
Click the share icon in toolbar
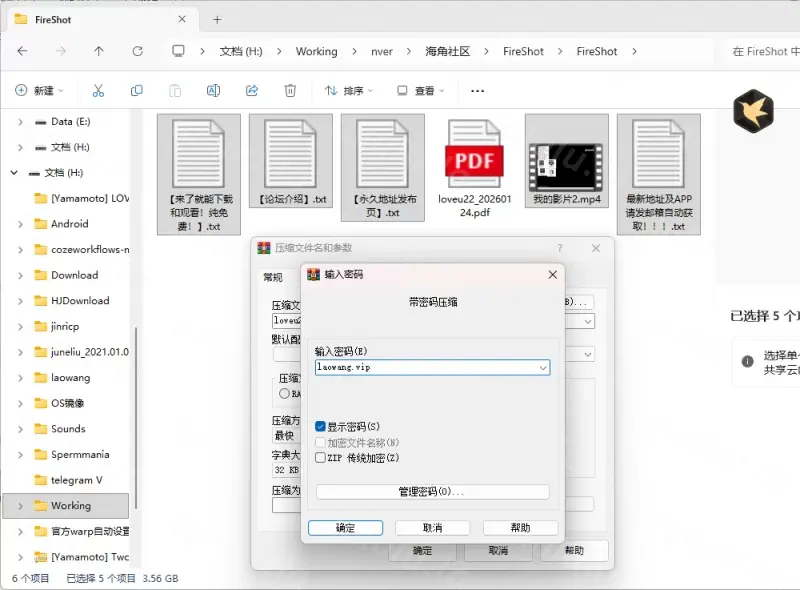click(252, 91)
